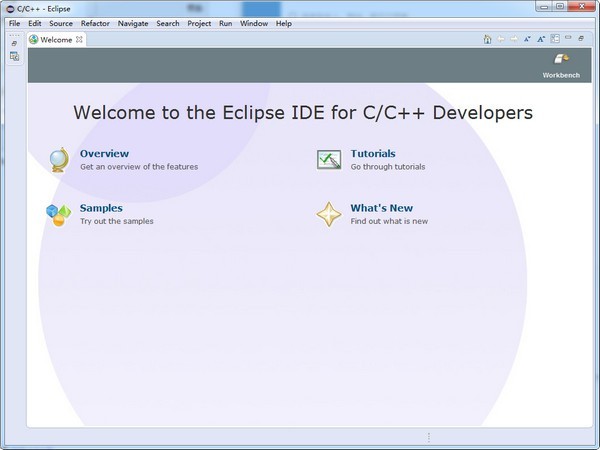Click the Workbench label

coord(561,75)
